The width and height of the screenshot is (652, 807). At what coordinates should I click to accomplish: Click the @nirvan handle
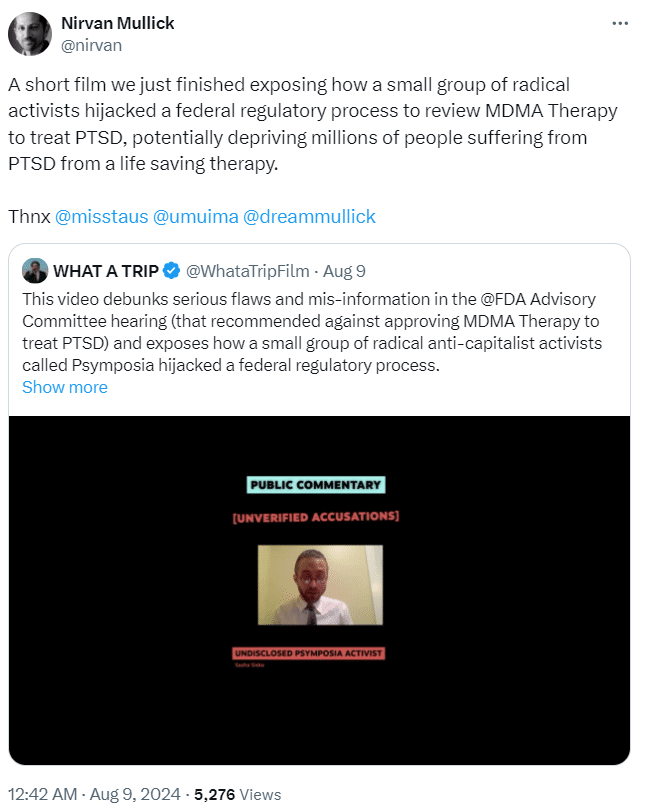coord(90,45)
